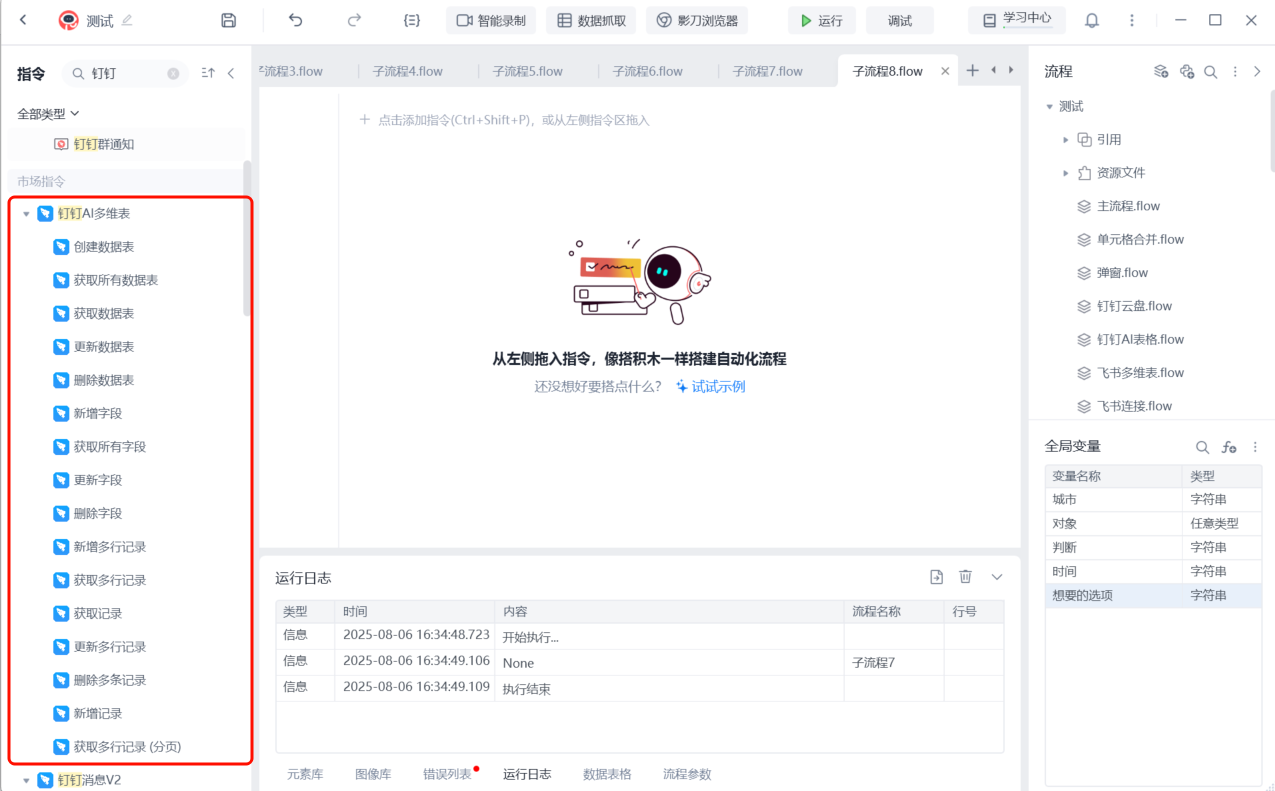Viewport: 1275px width, 791px height.
Task: Export the run log file icon
Action: (936, 576)
